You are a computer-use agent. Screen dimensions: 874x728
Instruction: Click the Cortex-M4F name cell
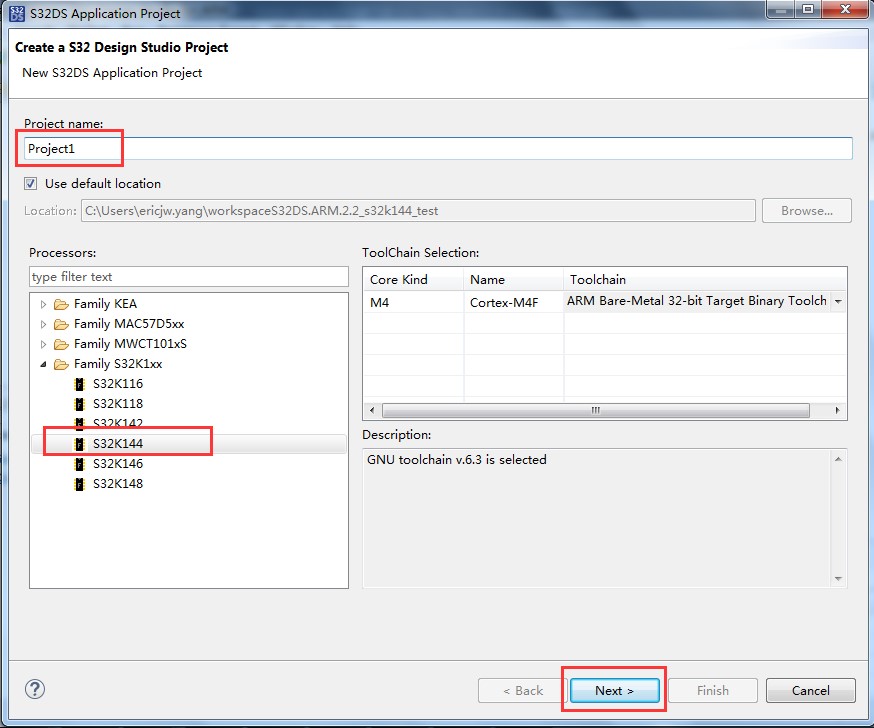513,302
